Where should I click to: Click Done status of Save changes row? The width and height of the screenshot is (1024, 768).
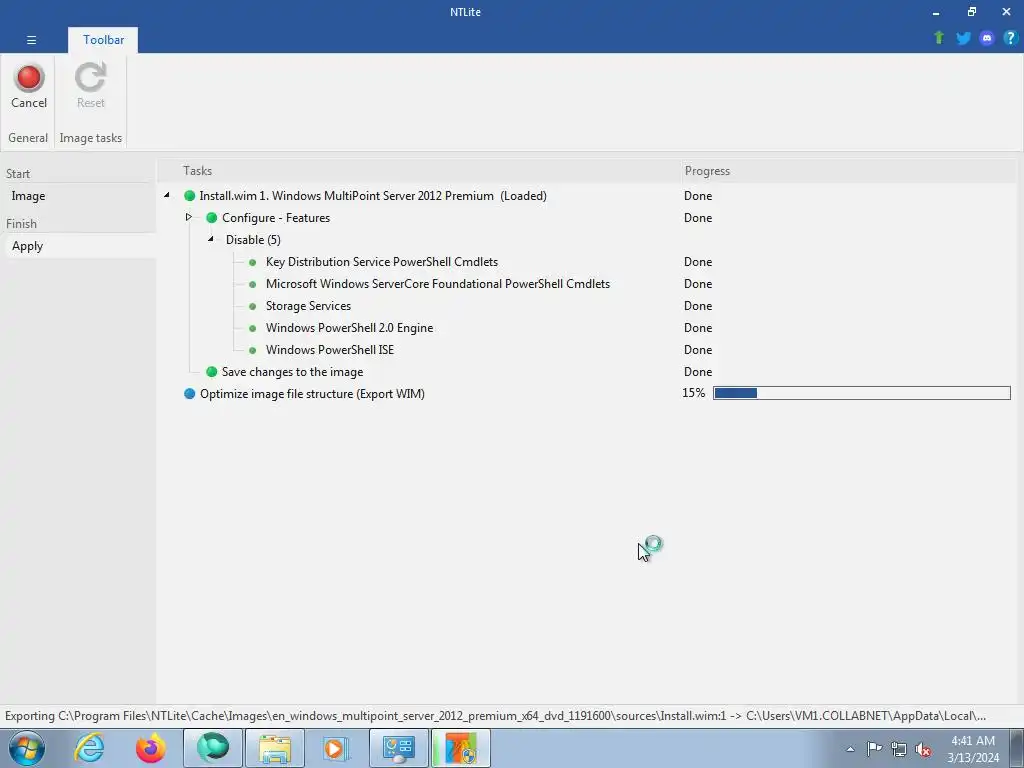(x=697, y=372)
